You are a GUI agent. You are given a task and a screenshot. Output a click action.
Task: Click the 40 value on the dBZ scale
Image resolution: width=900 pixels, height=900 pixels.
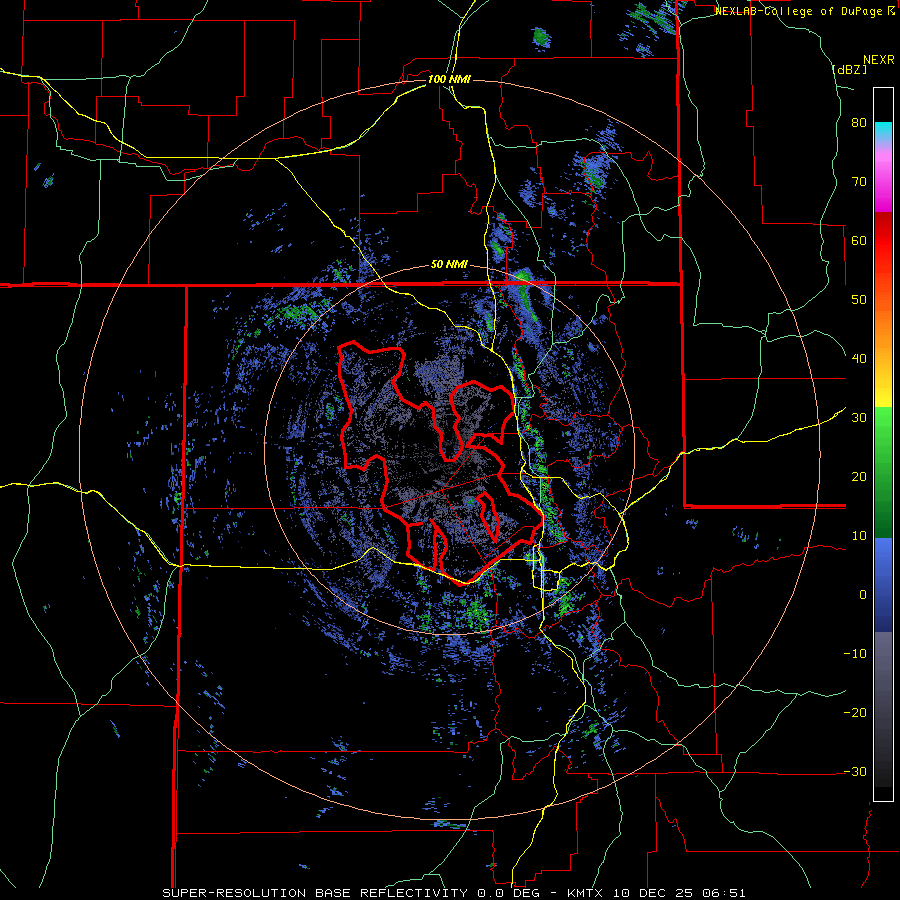click(859, 359)
